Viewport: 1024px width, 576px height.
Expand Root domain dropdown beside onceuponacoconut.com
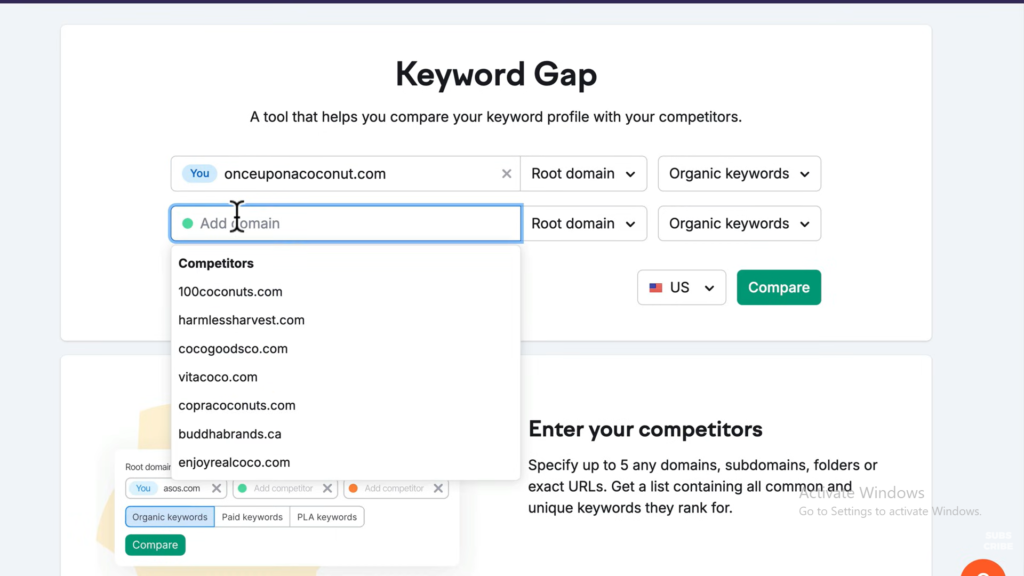coord(583,174)
